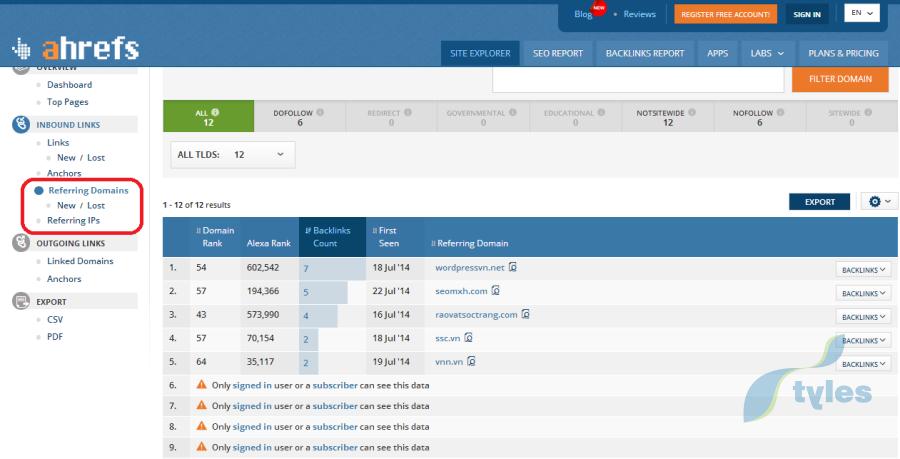Open the EN language selector
The image size is (900, 459).
point(861,13)
